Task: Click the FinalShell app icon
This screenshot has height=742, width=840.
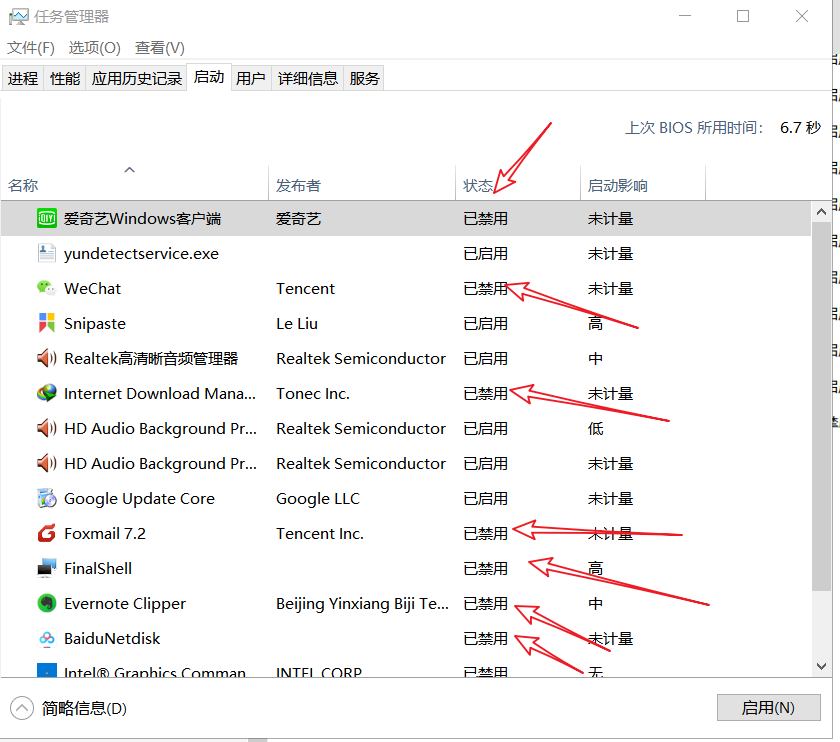Action: pos(47,568)
